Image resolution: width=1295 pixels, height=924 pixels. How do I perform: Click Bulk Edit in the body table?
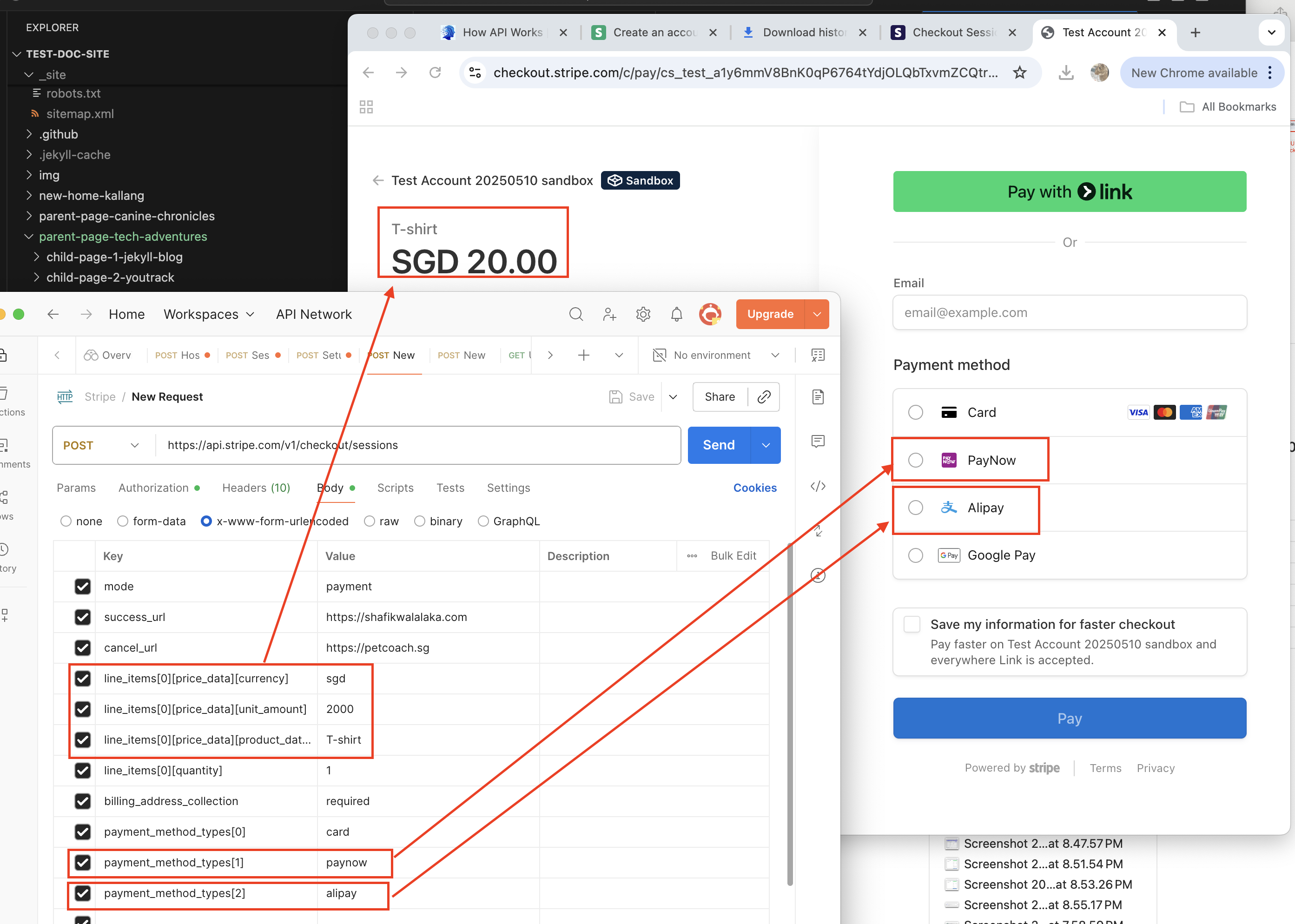click(x=733, y=556)
